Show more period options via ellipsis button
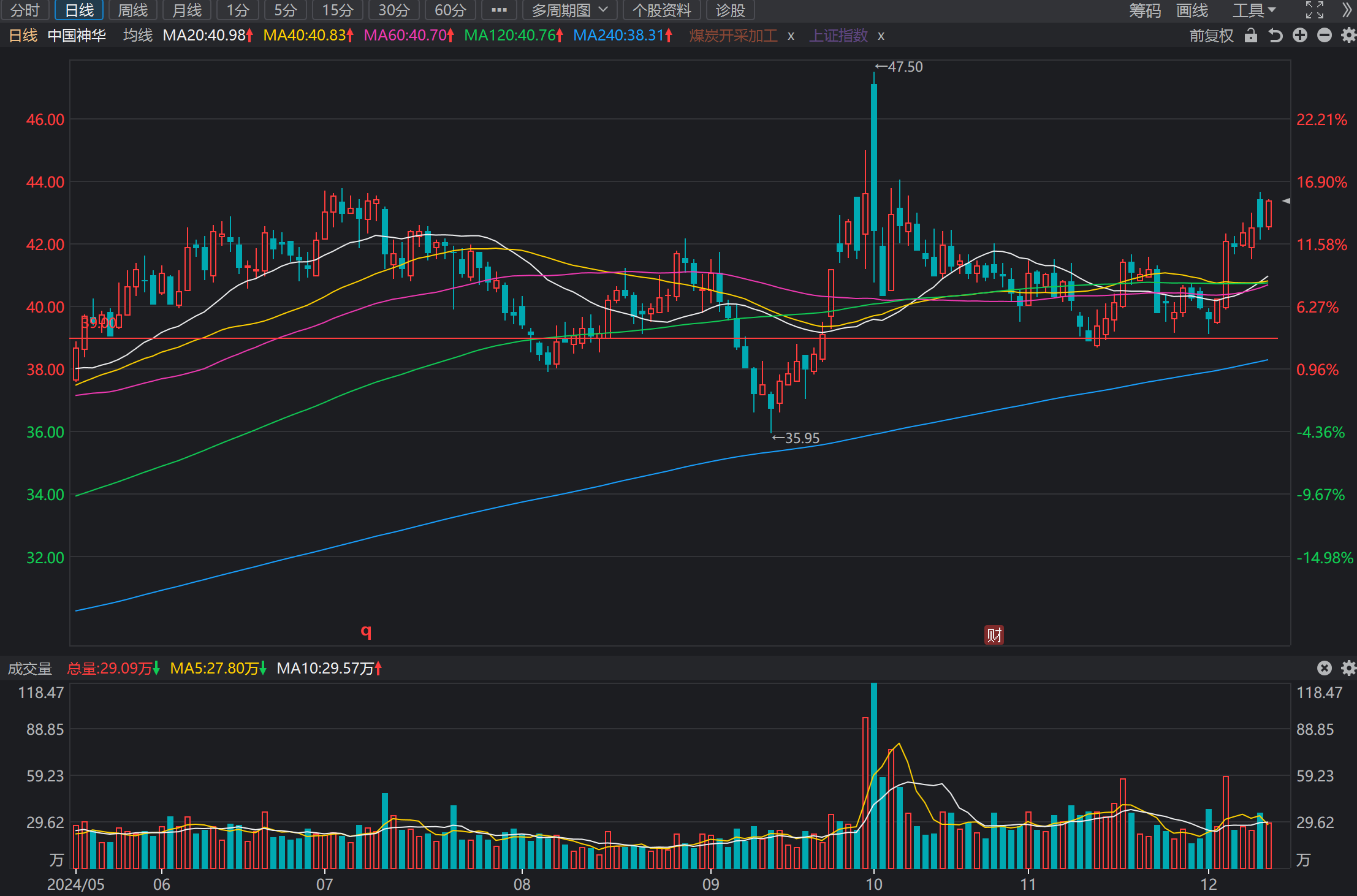Image resolution: width=1357 pixels, height=896 pixels. pyautogui.click(x=499, y=10)
